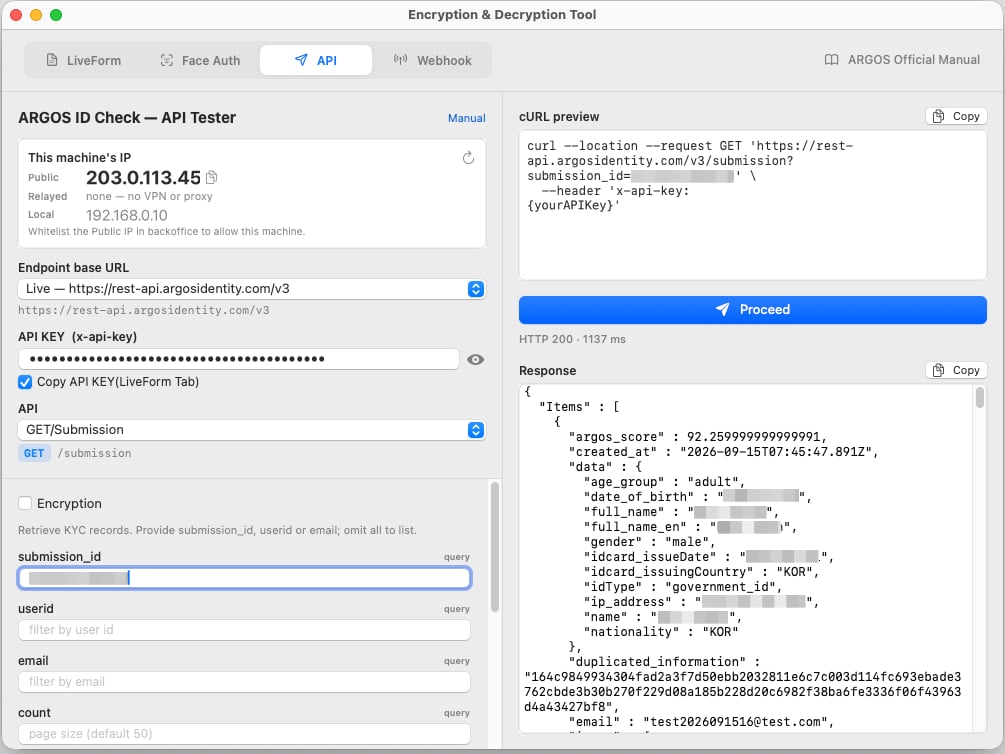Image resolution: width=1005 pixels, height=754 pixels.
Task: Click the face scan icon on Face Auth tab
Action: pyautogui.click(x=167, y=60)
